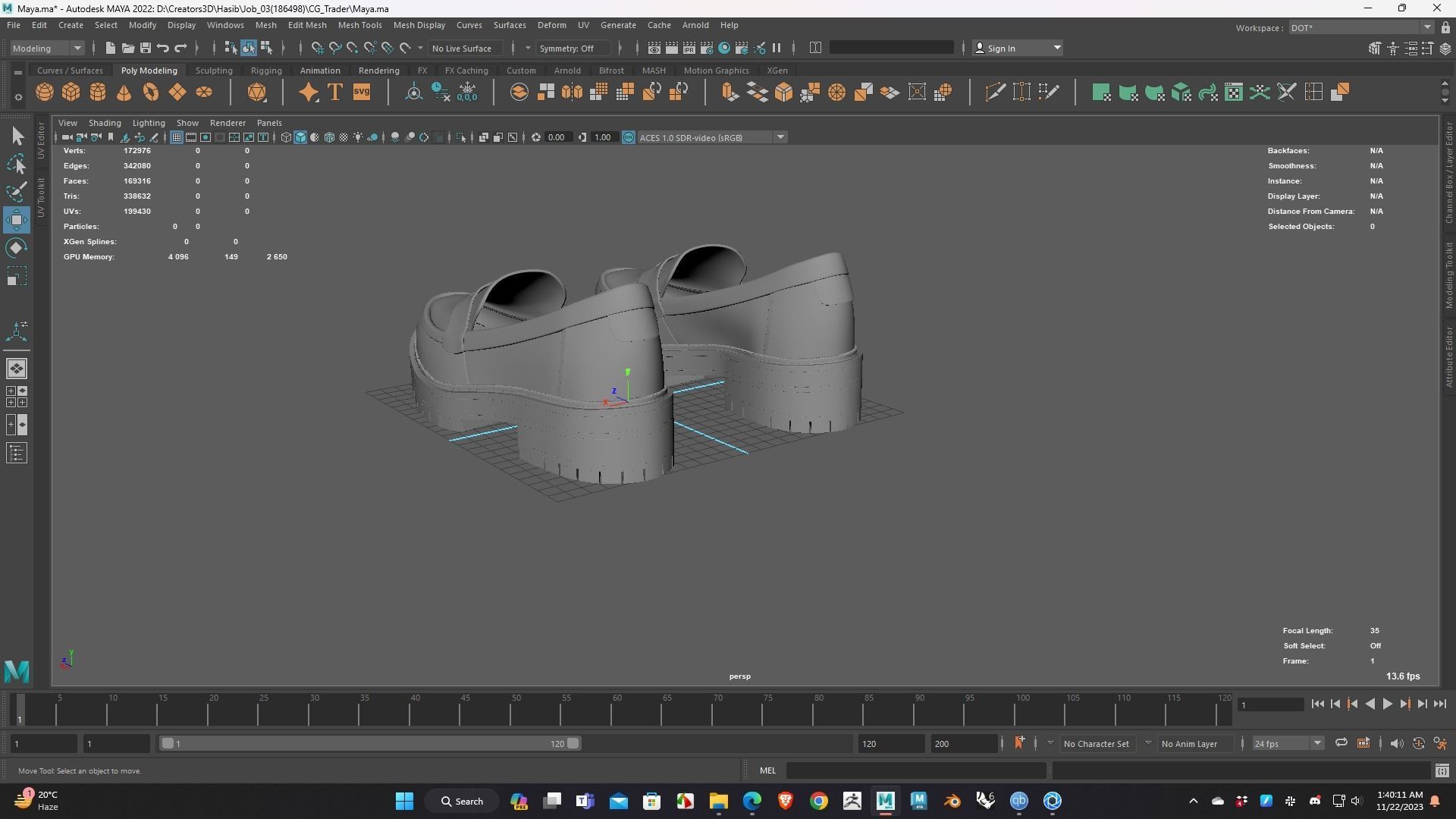
Task: Step to next key button
Action: (x=1404, y=704)
